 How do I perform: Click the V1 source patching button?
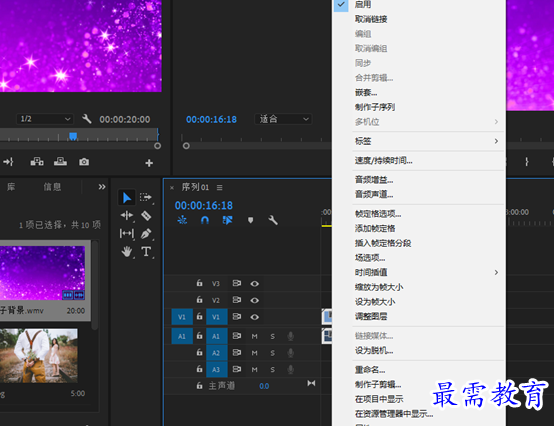182,317
